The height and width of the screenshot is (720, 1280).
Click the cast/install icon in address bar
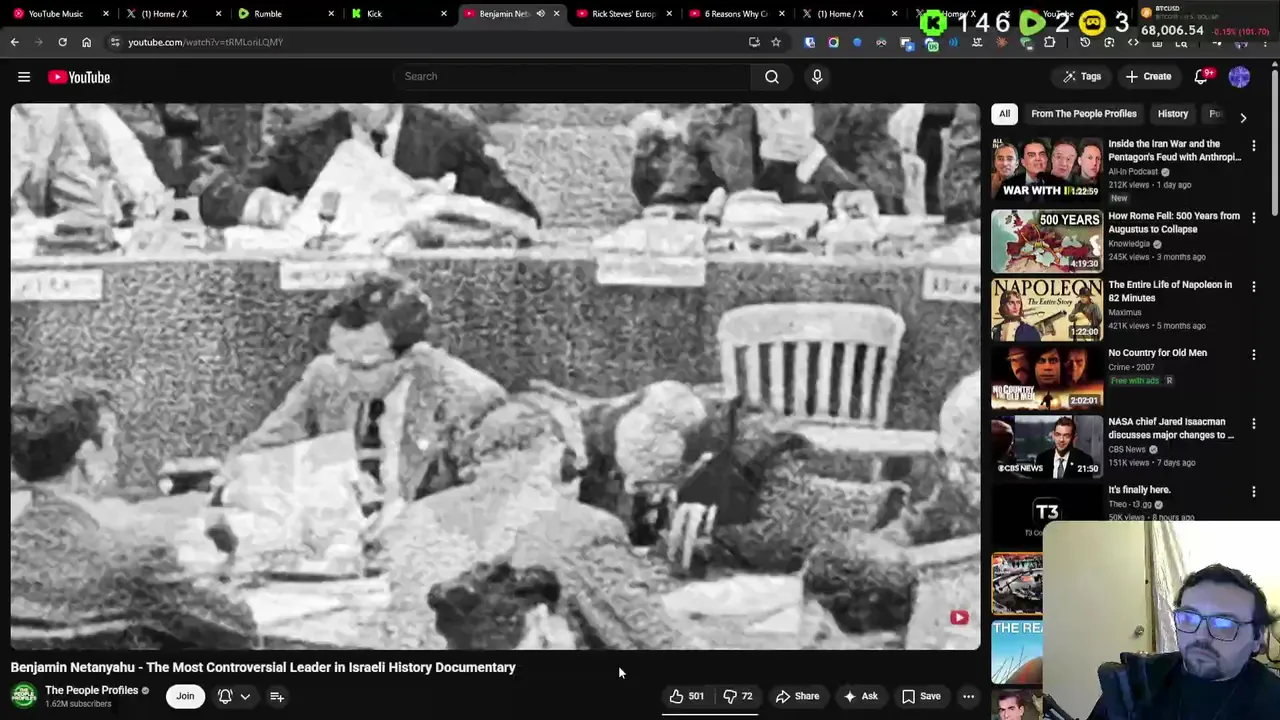754,42
